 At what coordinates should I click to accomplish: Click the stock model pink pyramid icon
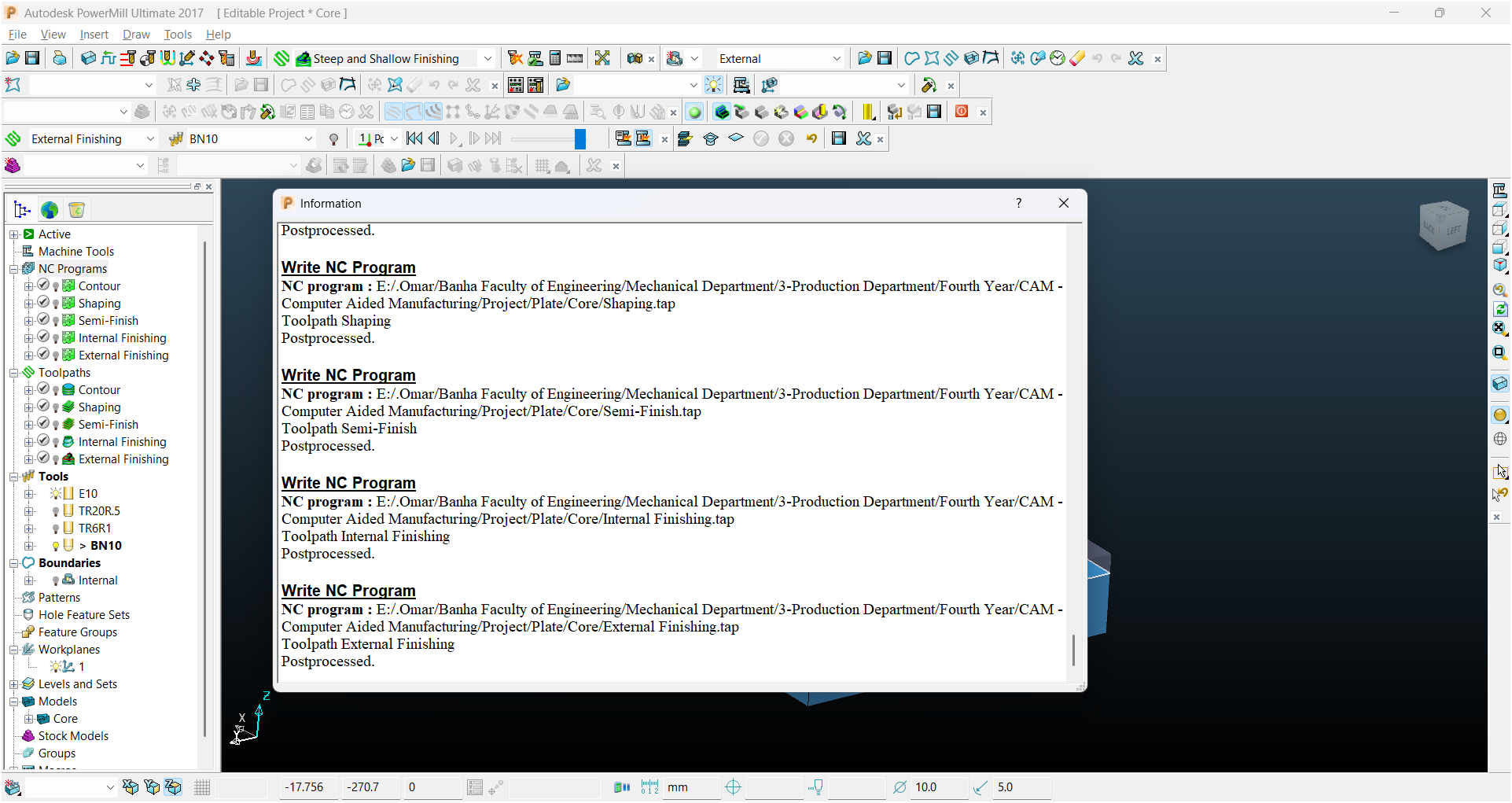pyautogui.click(x=13, y=165)
